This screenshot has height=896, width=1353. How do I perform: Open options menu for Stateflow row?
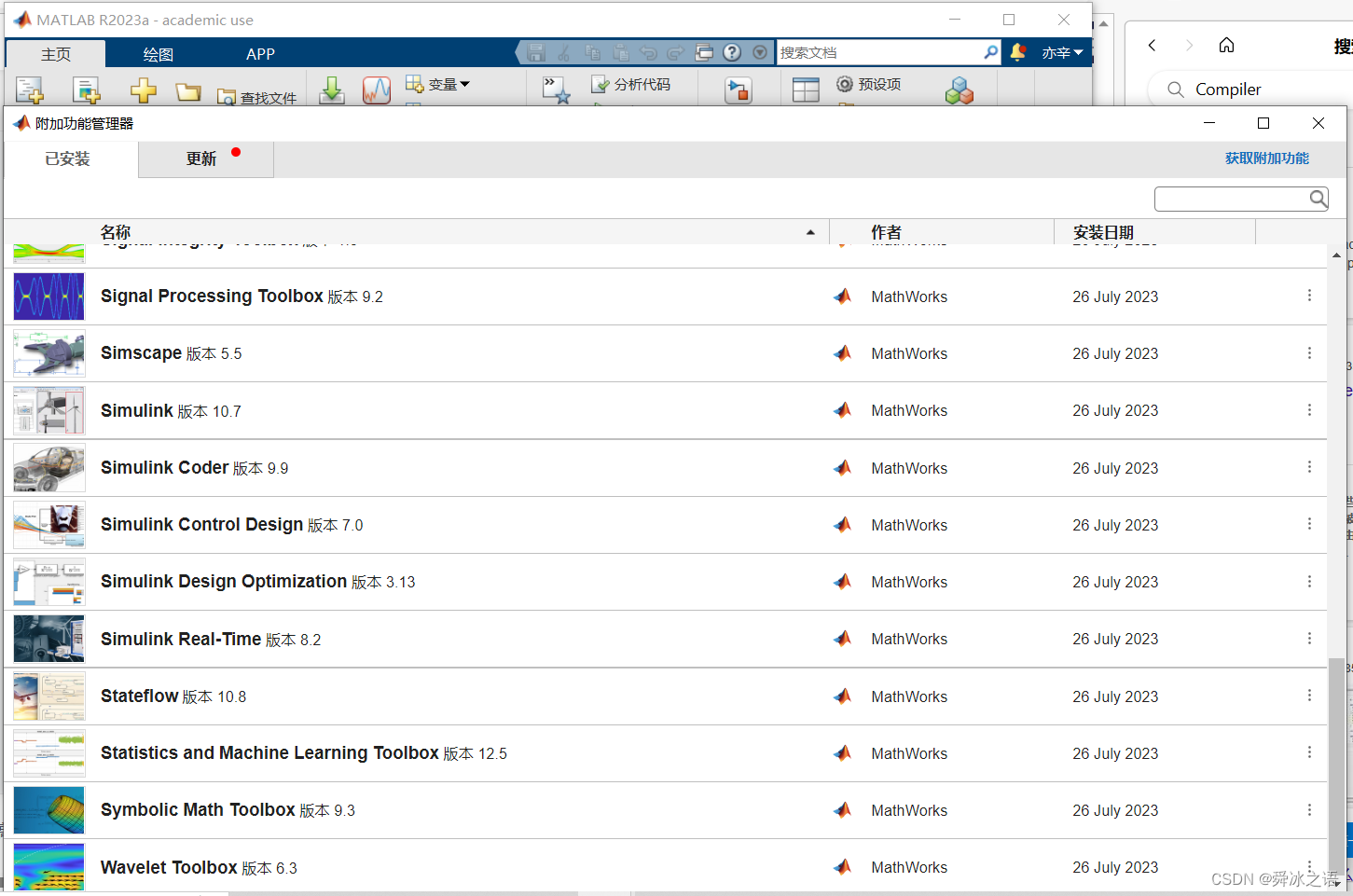point(1309,696)
